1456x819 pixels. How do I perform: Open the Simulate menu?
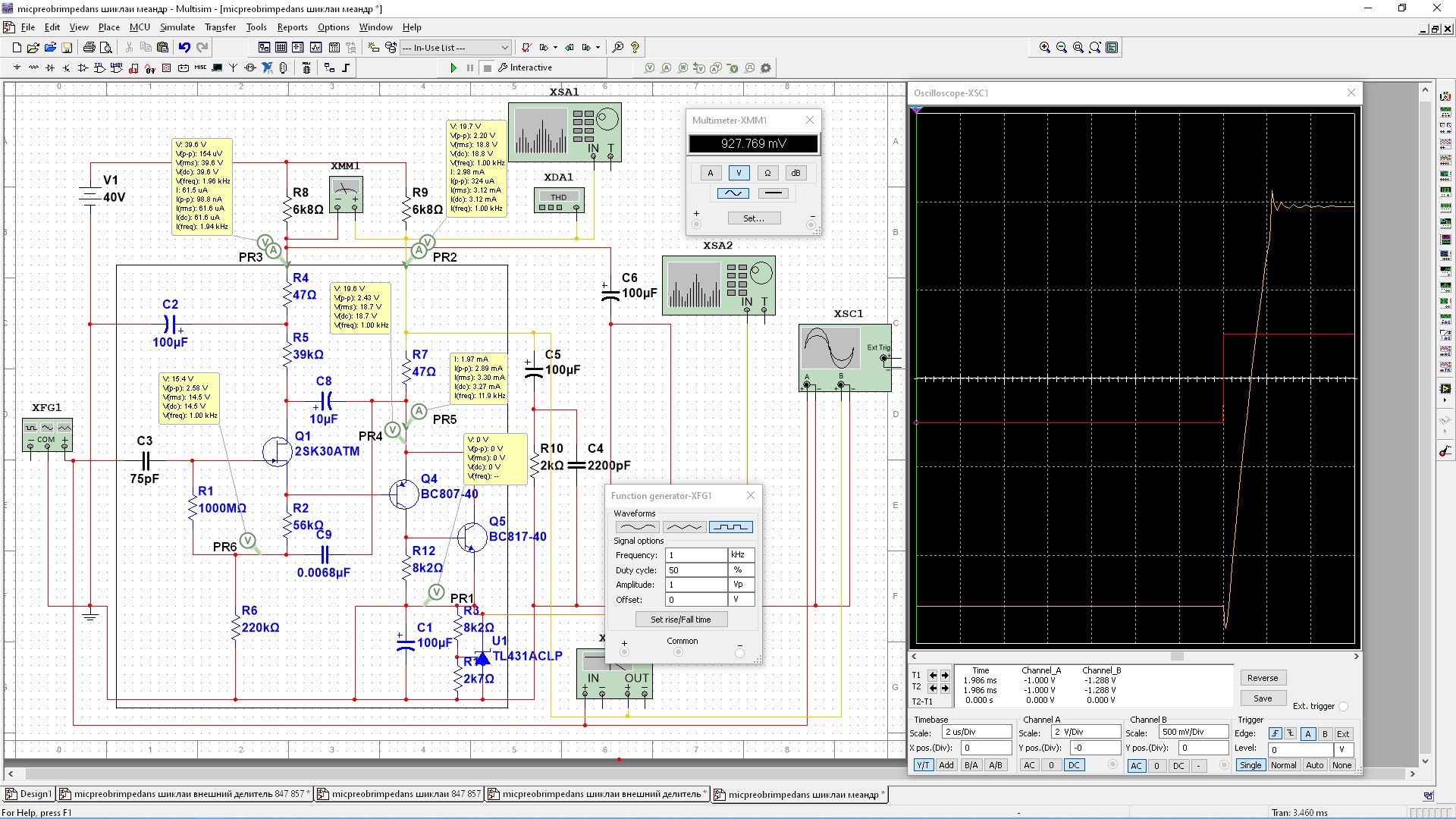tap(177, 27)
